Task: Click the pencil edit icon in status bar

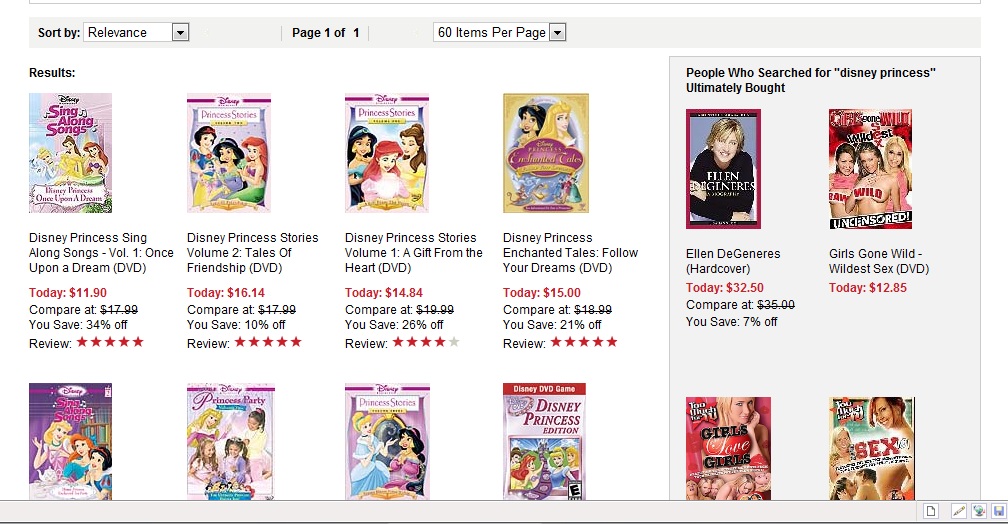Action: tap(958, 511)
